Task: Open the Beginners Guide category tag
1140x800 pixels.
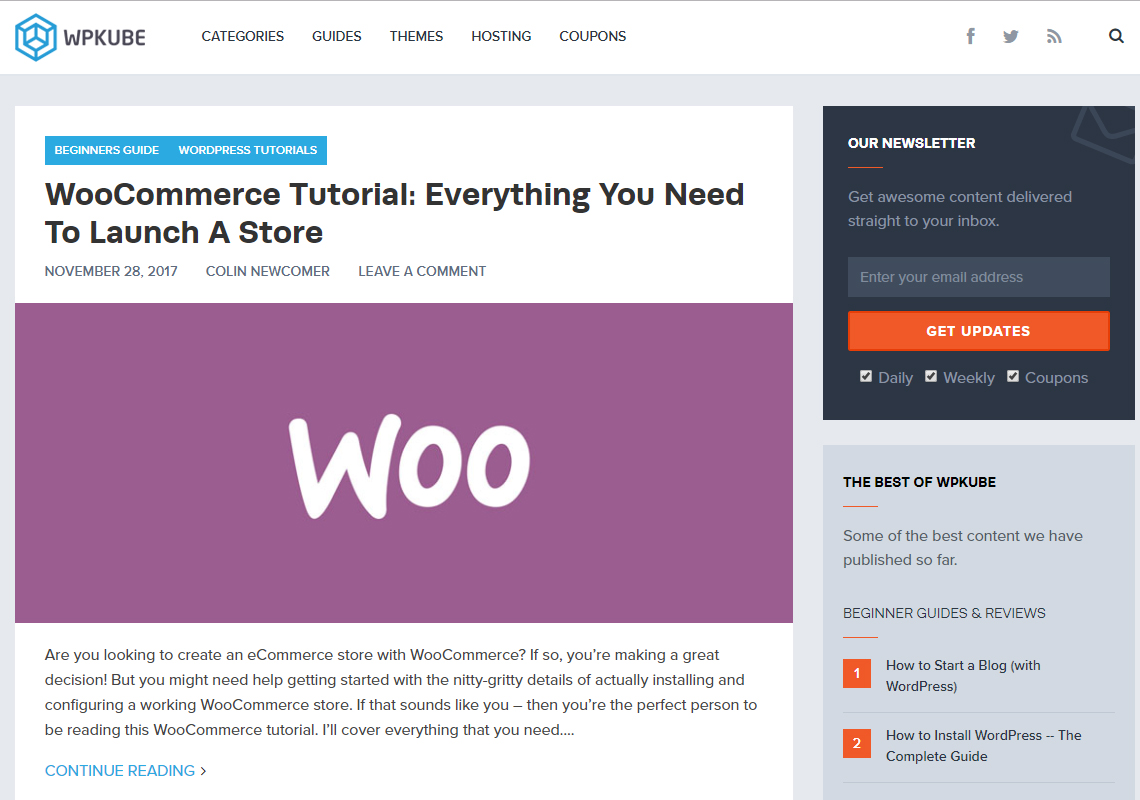Action: click(x=107, y=150)
